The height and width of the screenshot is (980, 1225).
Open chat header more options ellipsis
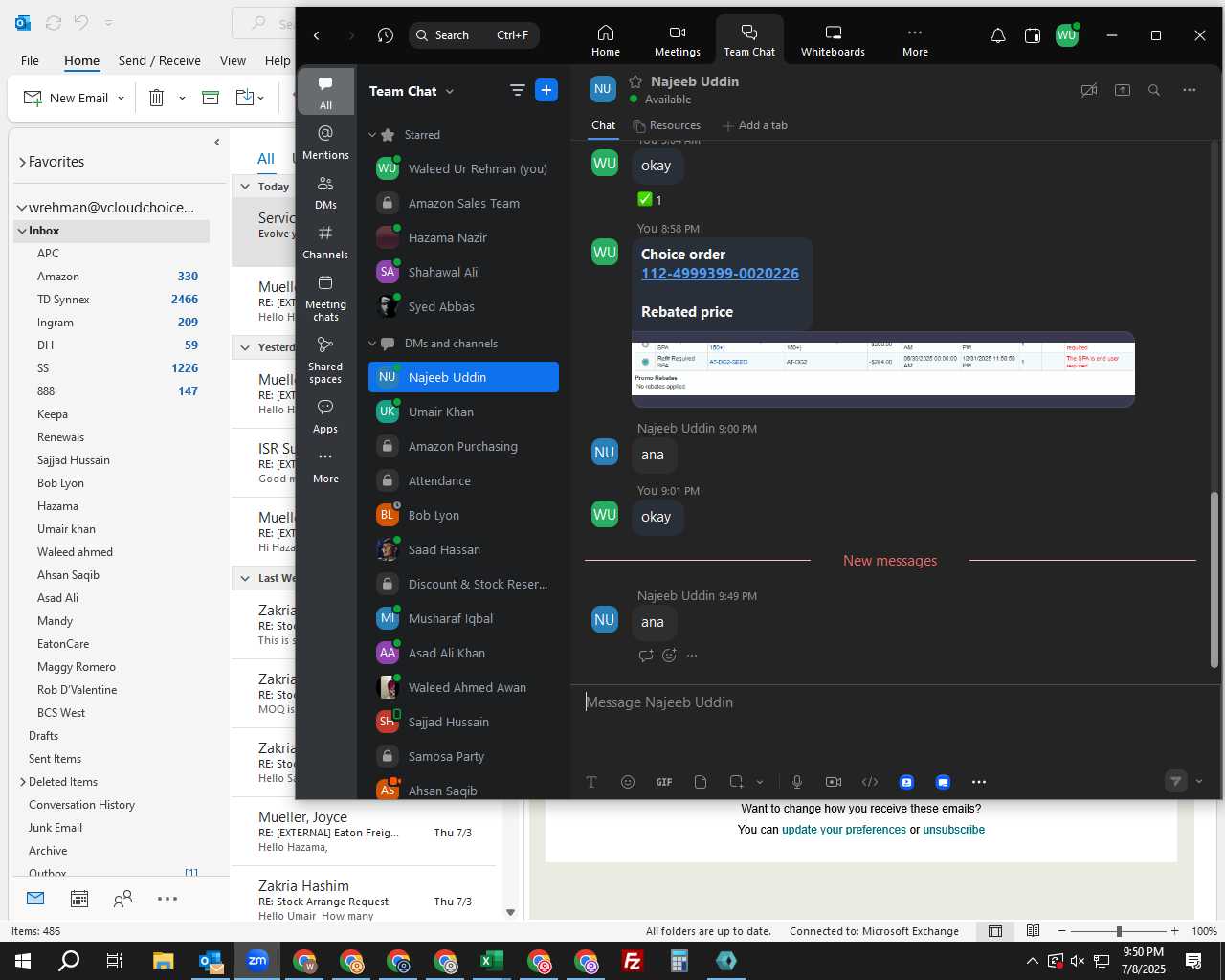[x=1190, y=90]
